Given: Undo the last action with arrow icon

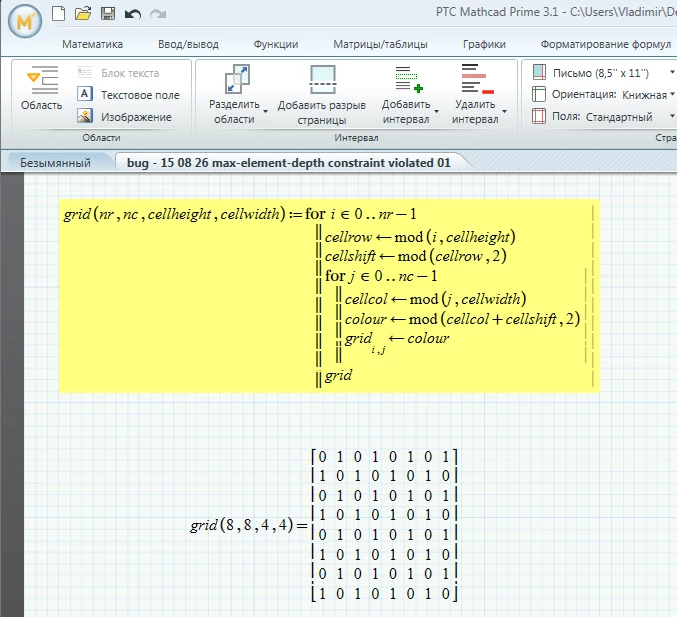Looking at the screenshot, I should [x=133, y=14].
